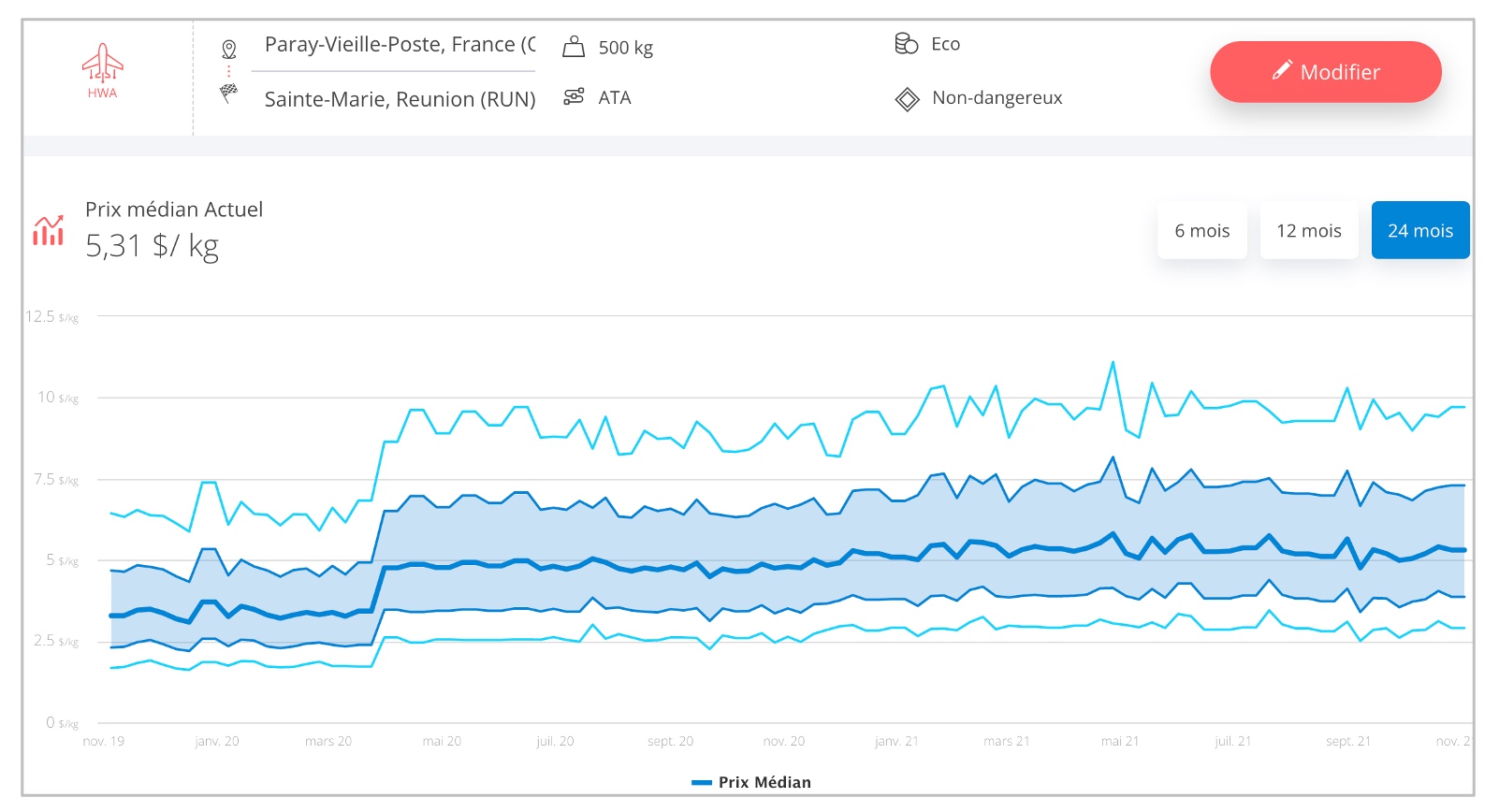The image size is (1499, 812).
Task: Click the juil. 20 x-axis label
Action: (555, 741)
